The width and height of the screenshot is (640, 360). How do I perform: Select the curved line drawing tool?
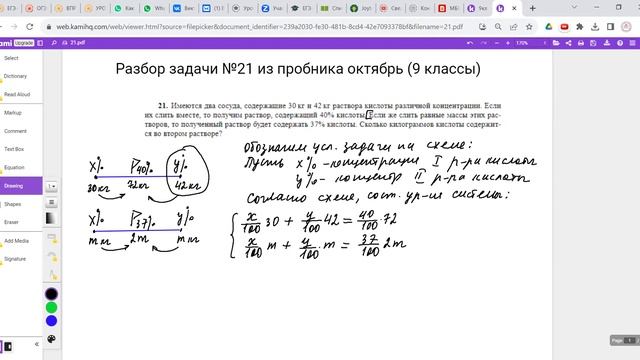[x=52, y=257]
